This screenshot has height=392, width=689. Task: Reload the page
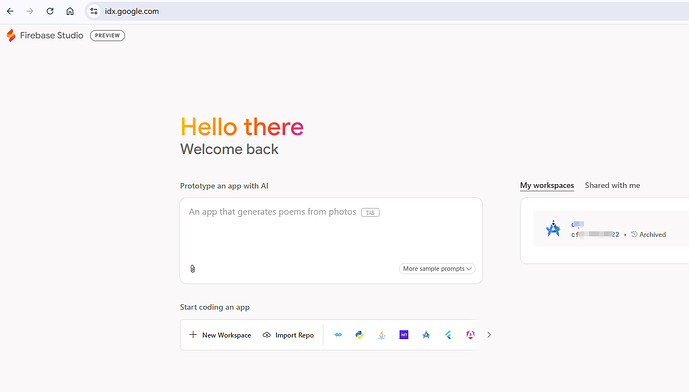50,11
